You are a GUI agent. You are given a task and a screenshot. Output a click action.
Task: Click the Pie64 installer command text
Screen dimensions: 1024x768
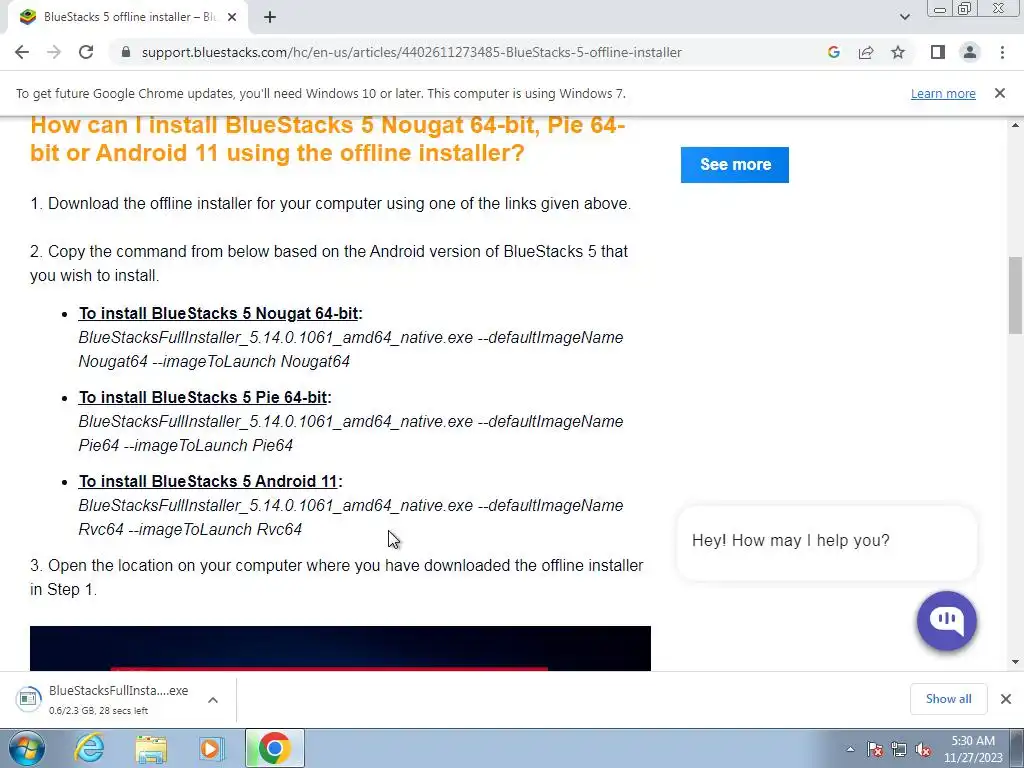pyautogui.click(x=351, y=433)
